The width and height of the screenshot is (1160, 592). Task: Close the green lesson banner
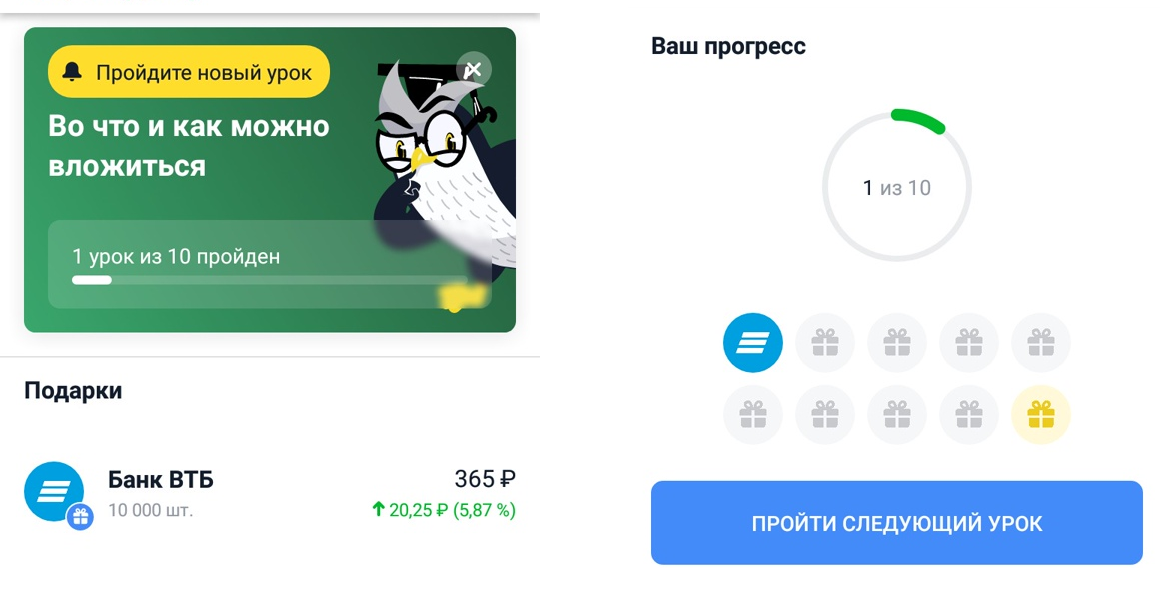tap(473, 70)
